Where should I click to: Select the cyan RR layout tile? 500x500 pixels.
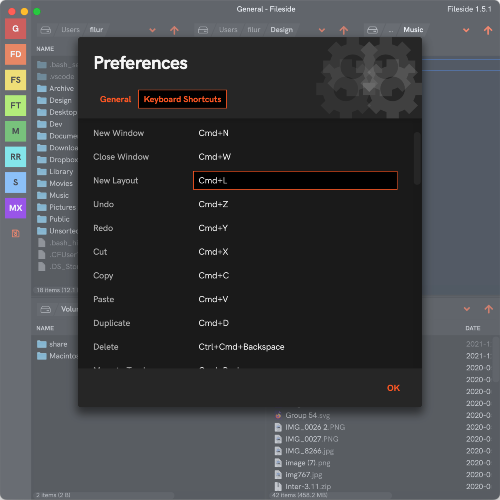pos(15,157)
